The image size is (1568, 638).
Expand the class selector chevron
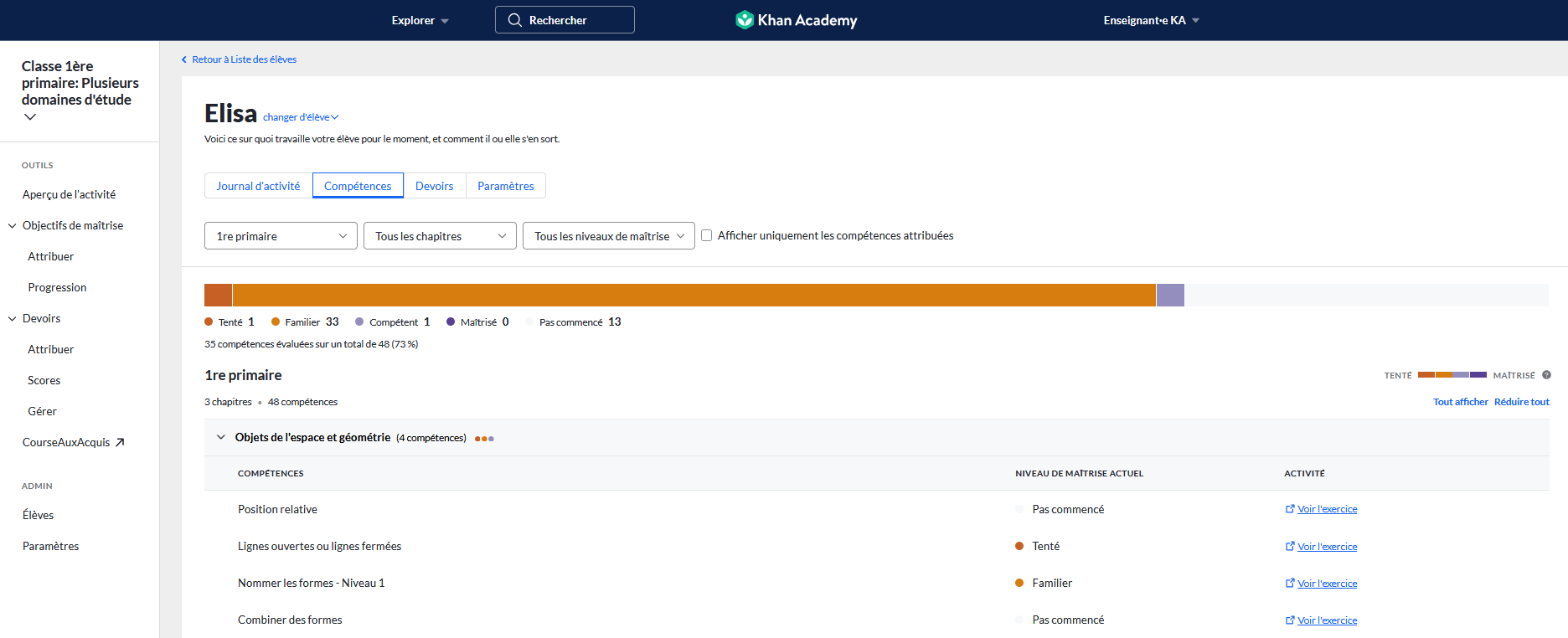coord(30,117)
